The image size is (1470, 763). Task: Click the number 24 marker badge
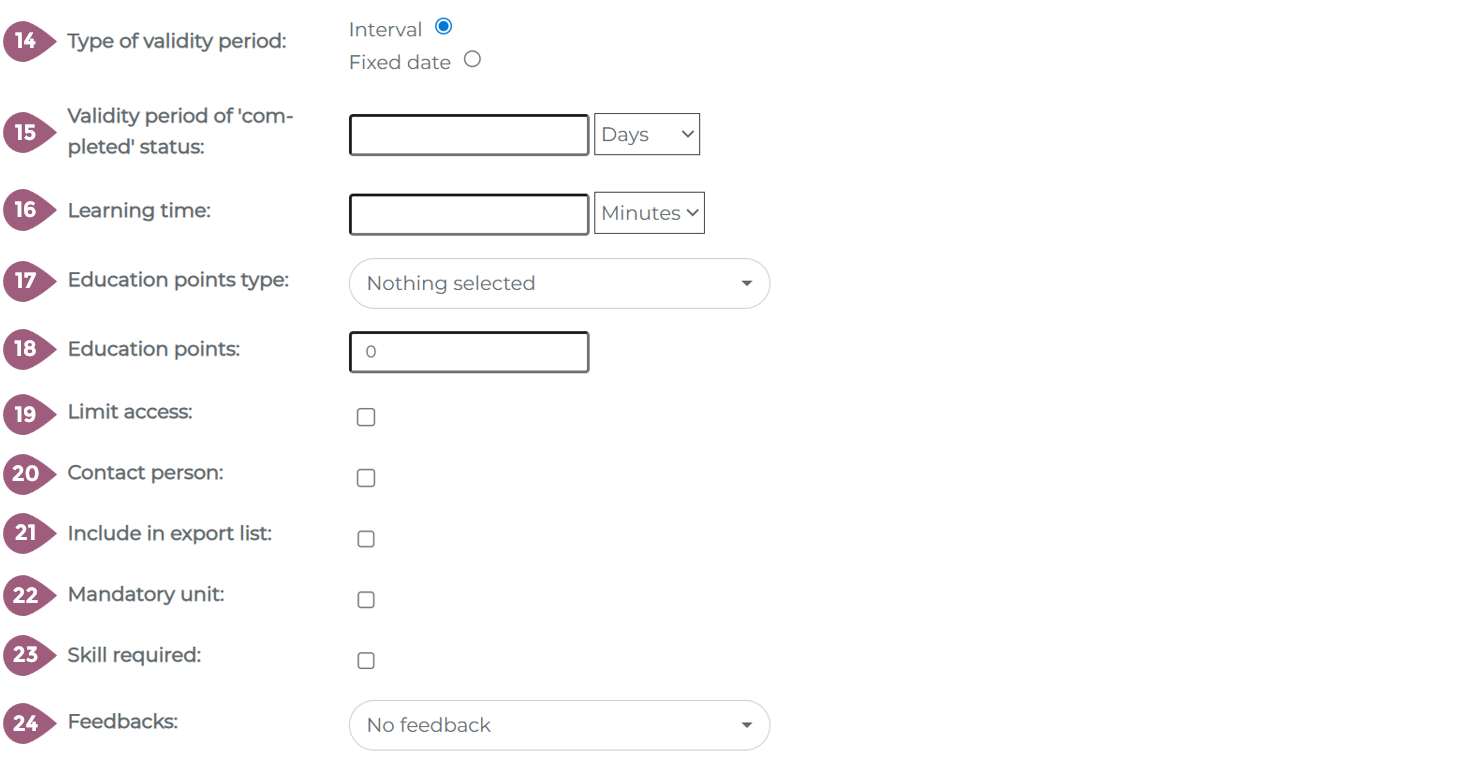[26, 723]
